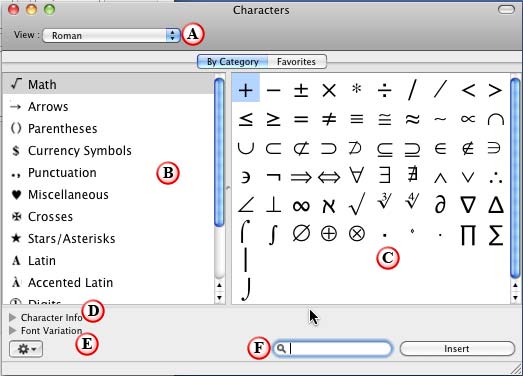Choose the division sign character
The width and height of the screenshot is (523, 376).
pyautogui.click(x=384, y=90)
